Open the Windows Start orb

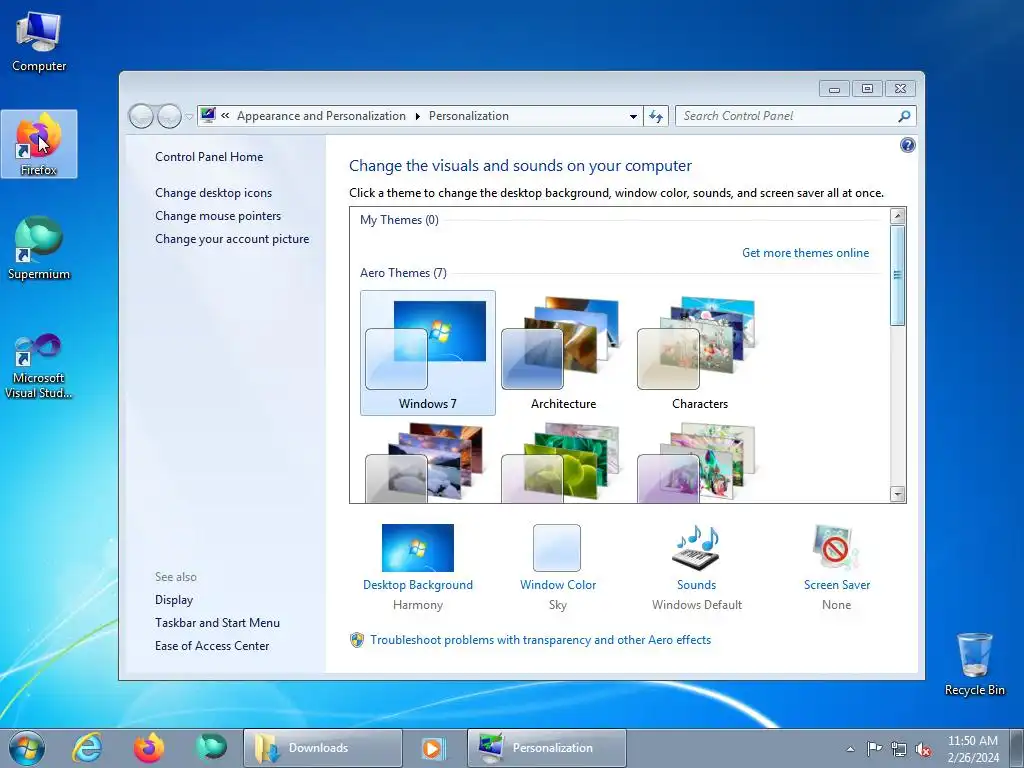(x=27, y=748)
